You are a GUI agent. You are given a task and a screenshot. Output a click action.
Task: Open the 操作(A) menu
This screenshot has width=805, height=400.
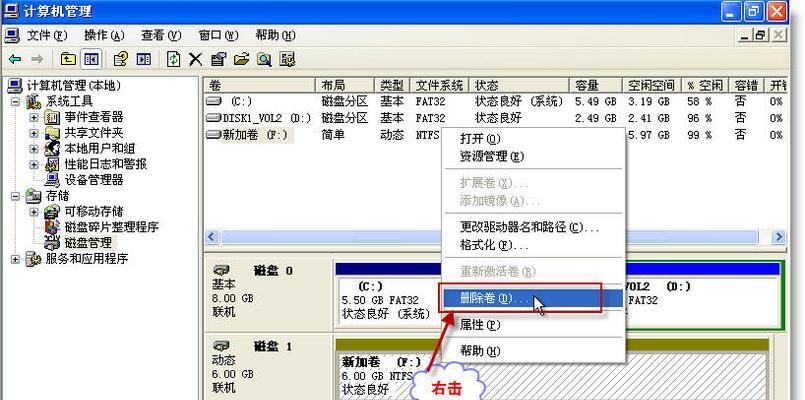coord(104,35)
